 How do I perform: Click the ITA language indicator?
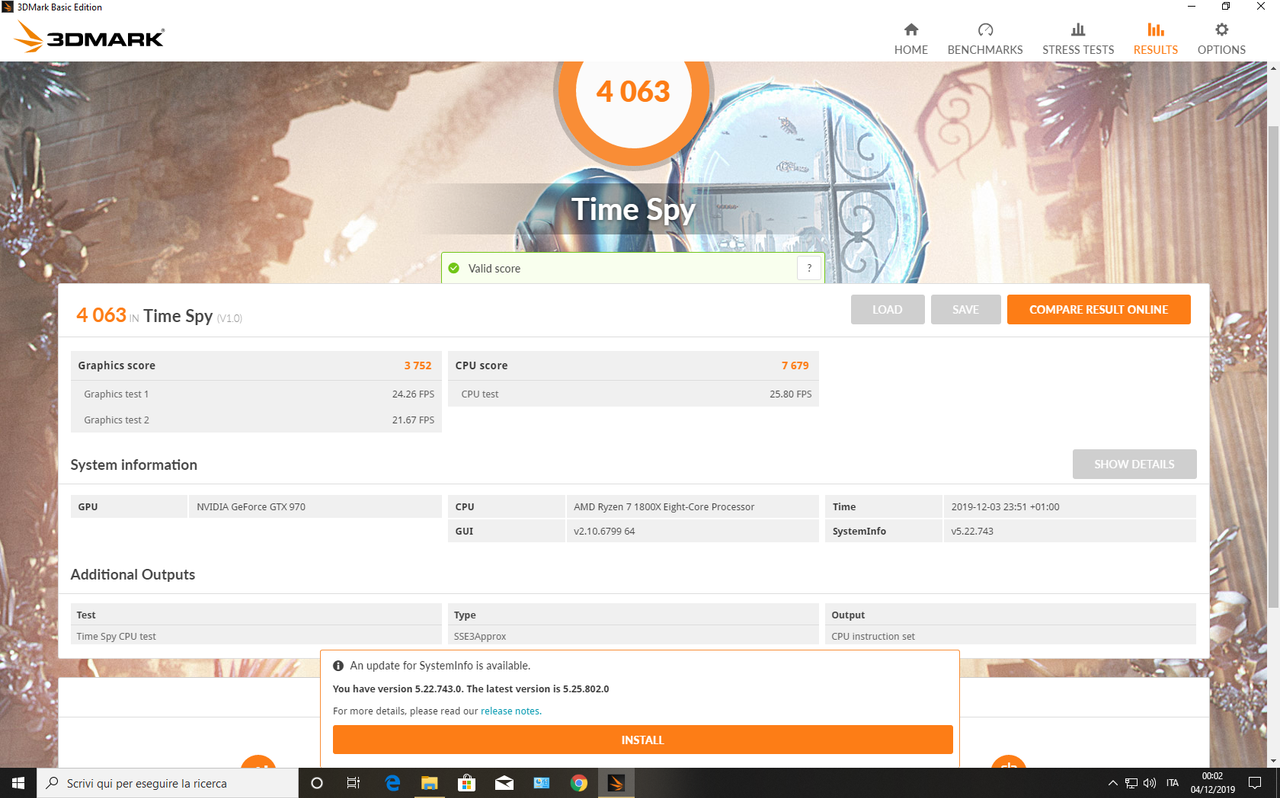[x=1174, y=783]
